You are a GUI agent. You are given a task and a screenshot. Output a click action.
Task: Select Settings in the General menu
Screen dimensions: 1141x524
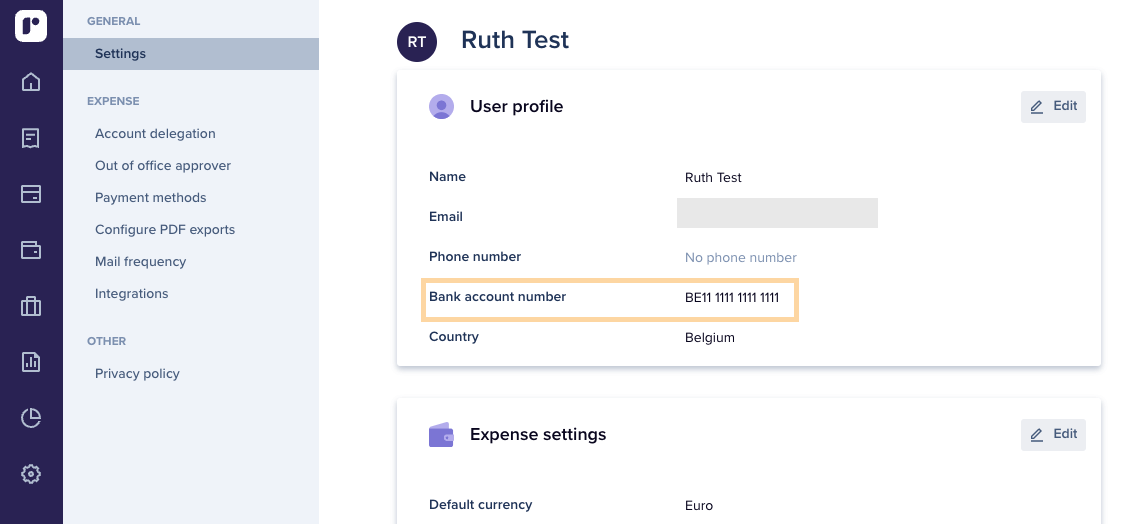[x=120, y=54]
